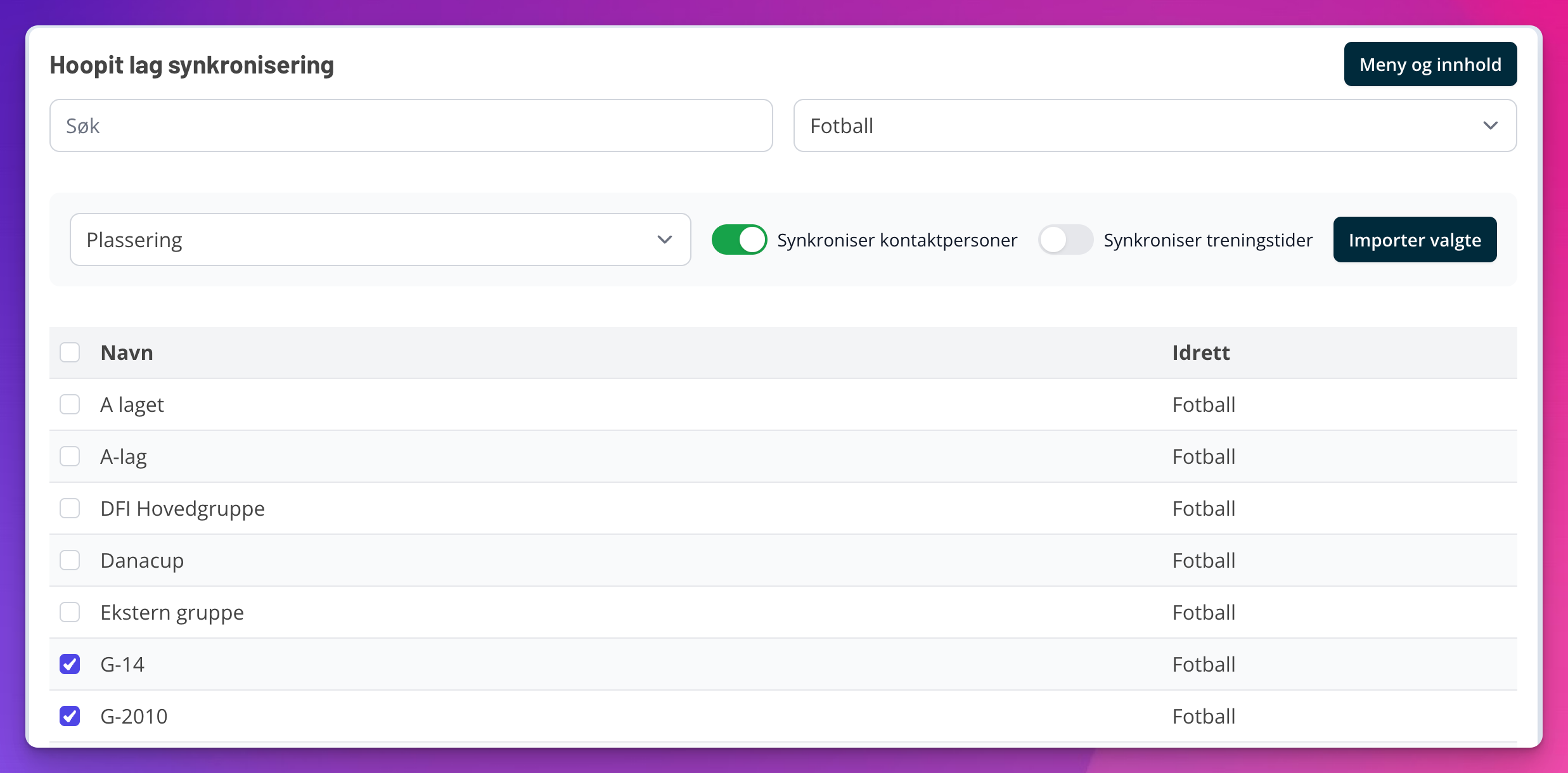Open the Fotball sport dropdown
This screenshot has width=1568, height=773.
click(1154, 125)
